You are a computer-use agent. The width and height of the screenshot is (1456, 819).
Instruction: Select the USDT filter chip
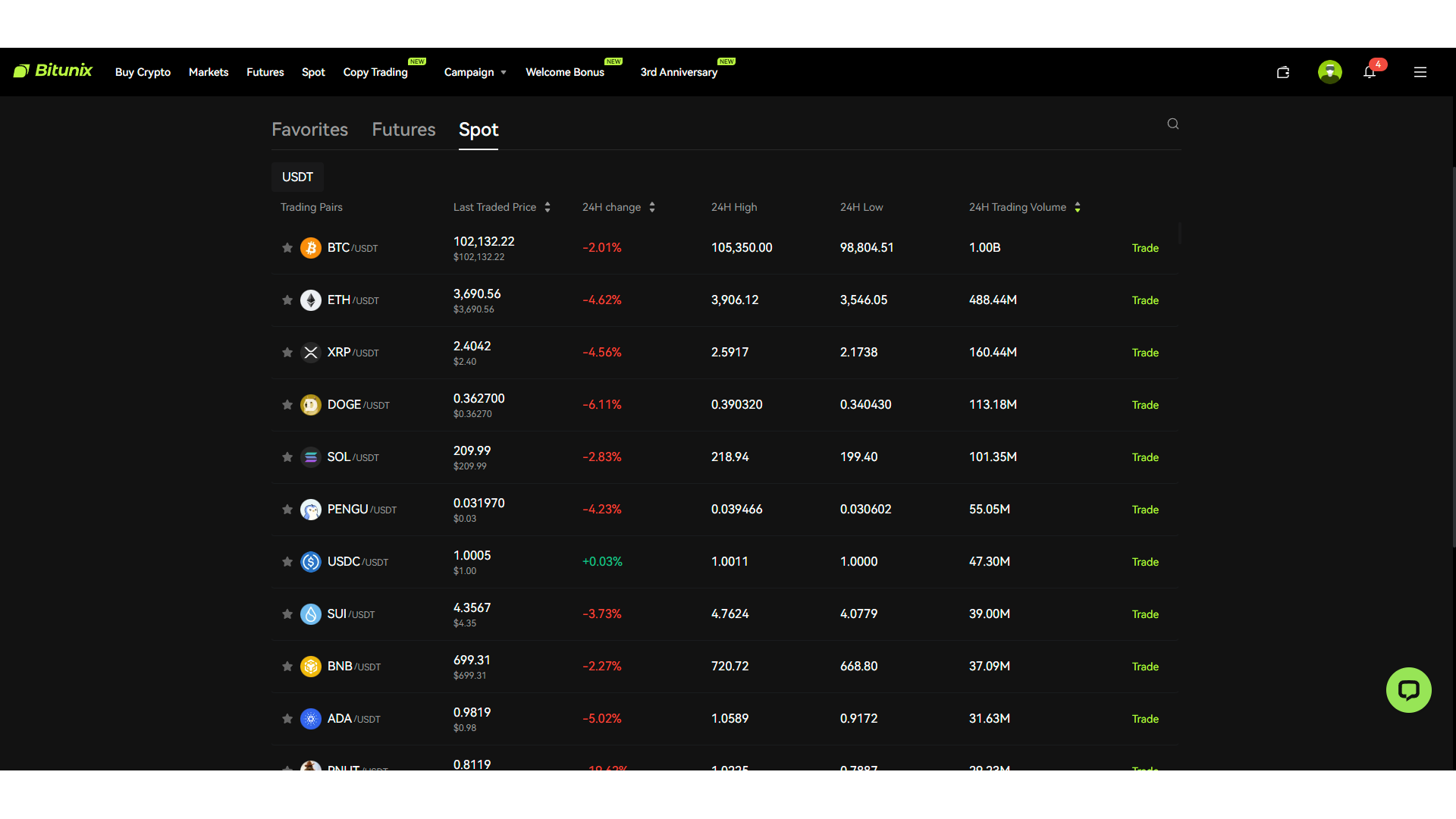pos(297,177)
